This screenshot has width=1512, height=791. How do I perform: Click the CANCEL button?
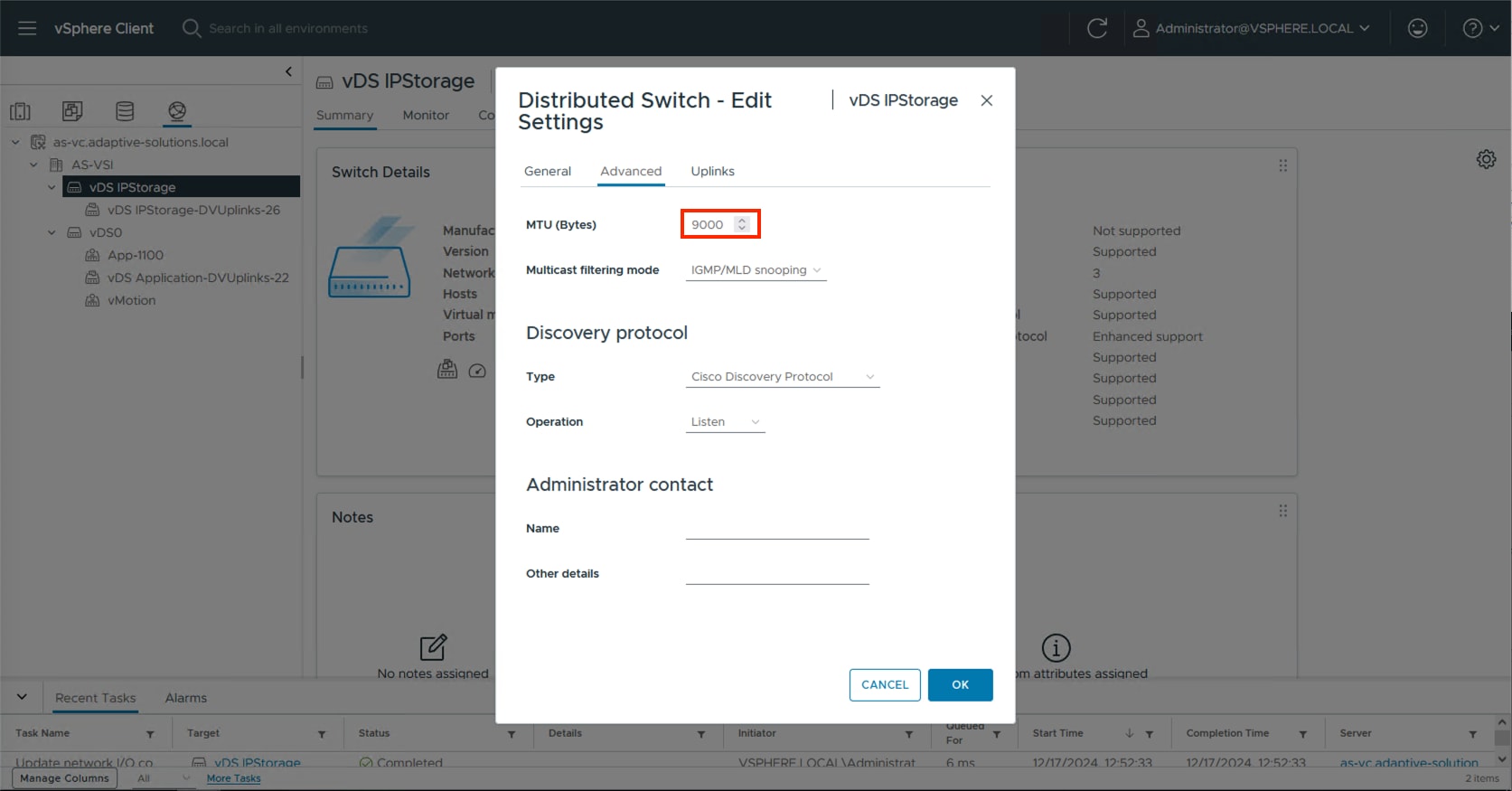(885, 685)
